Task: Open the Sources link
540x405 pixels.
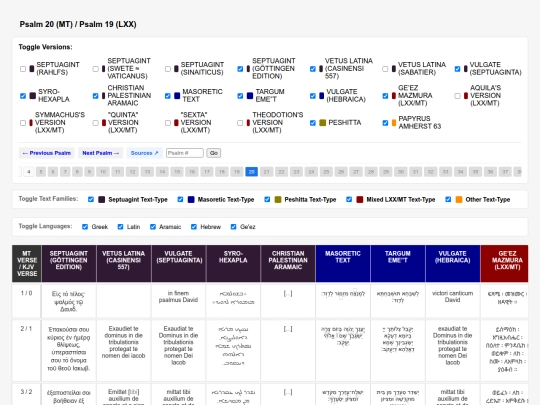Action: [144, 153]
